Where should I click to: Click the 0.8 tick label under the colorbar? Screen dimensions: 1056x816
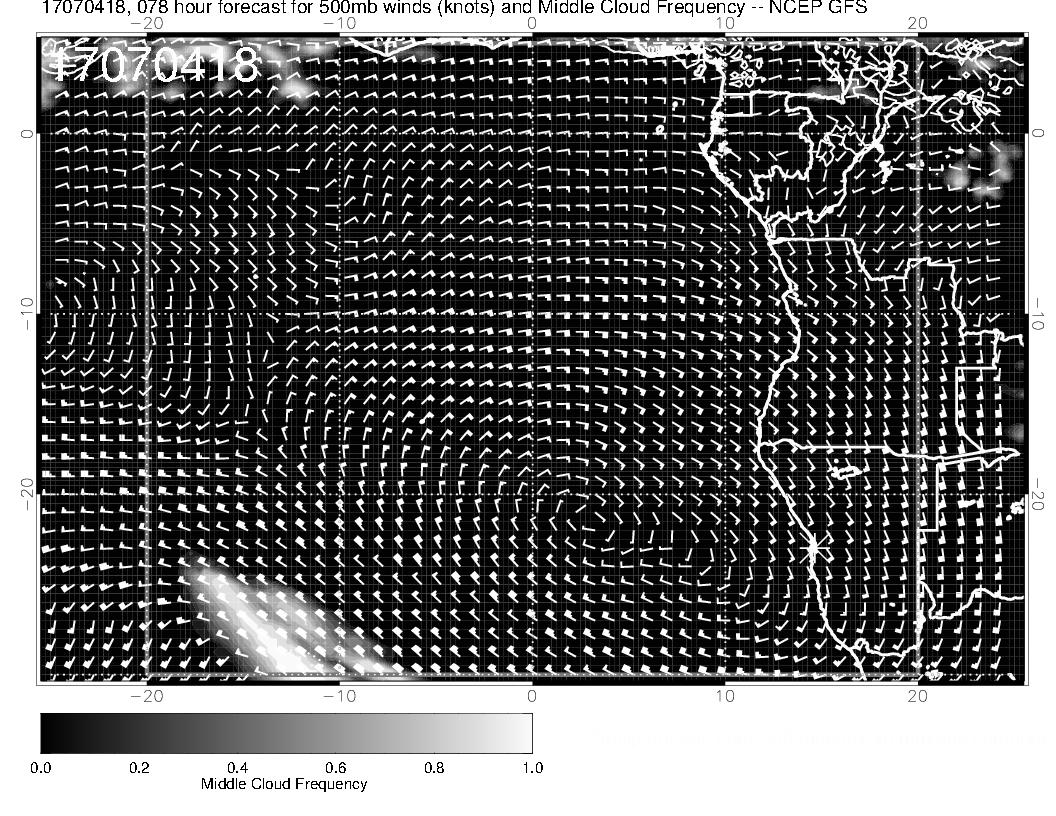click(434, 768)
